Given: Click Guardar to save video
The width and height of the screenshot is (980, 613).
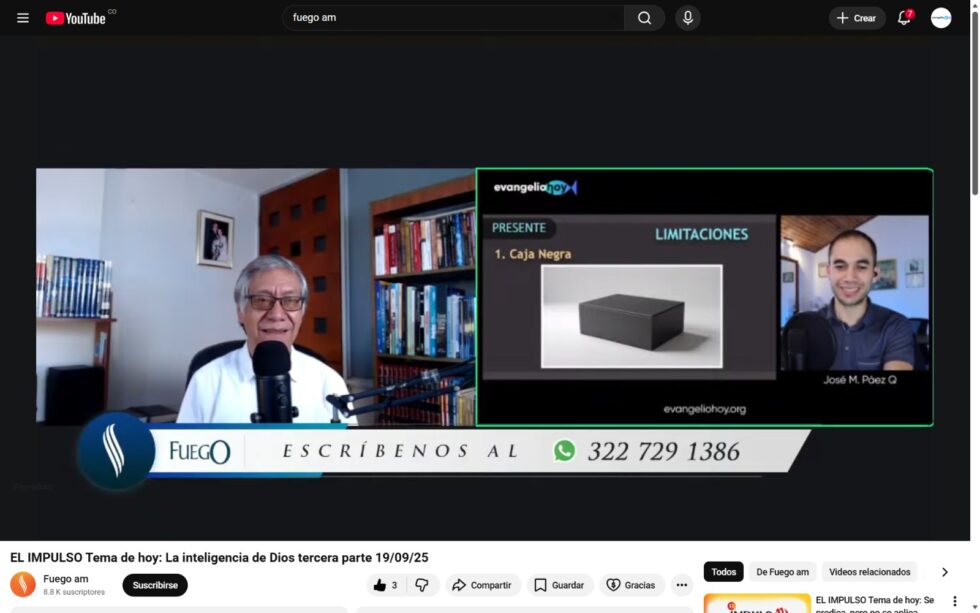Looking at the screenshot, I should point(559,585).
